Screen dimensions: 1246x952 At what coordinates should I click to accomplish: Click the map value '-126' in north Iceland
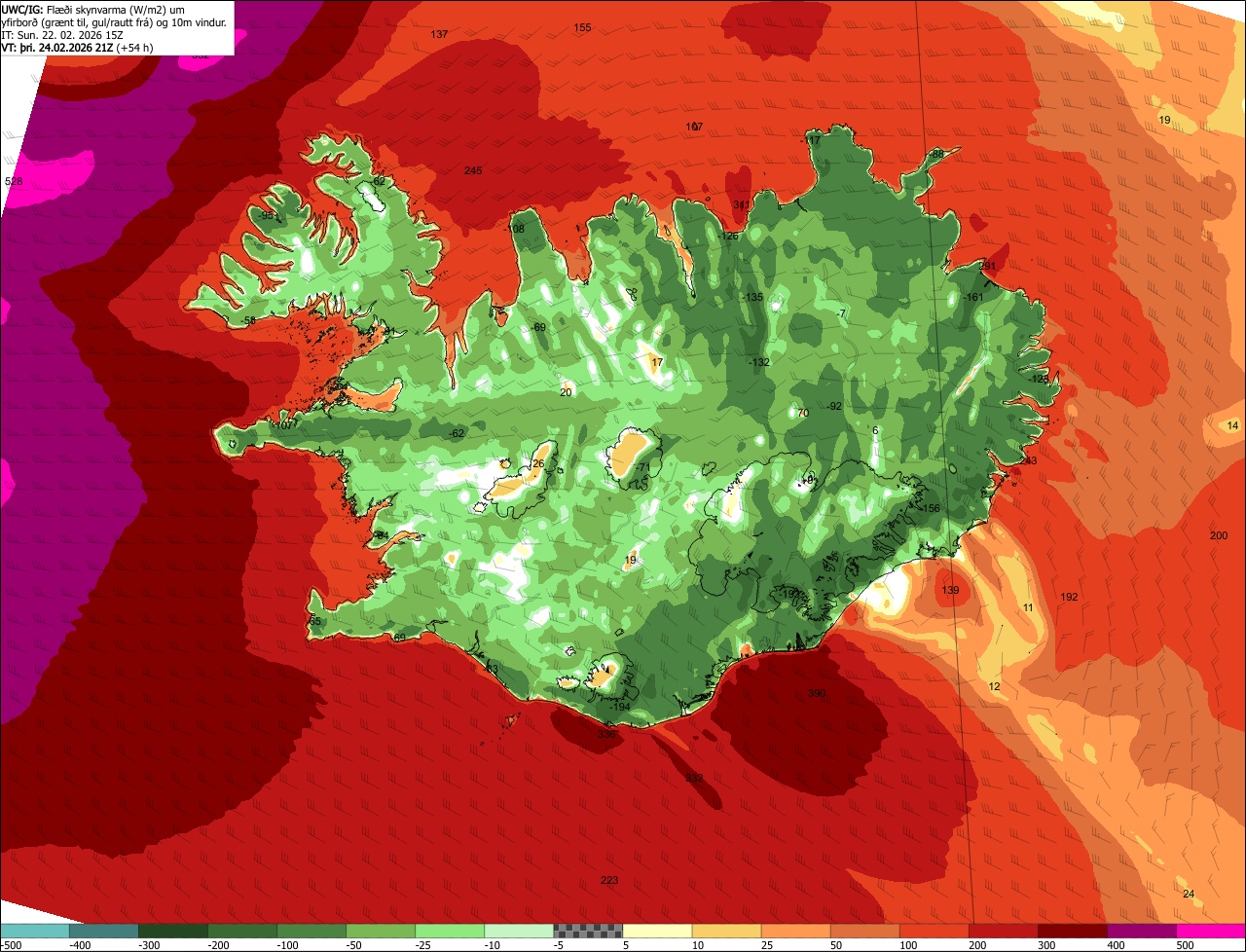pos(727,237)
